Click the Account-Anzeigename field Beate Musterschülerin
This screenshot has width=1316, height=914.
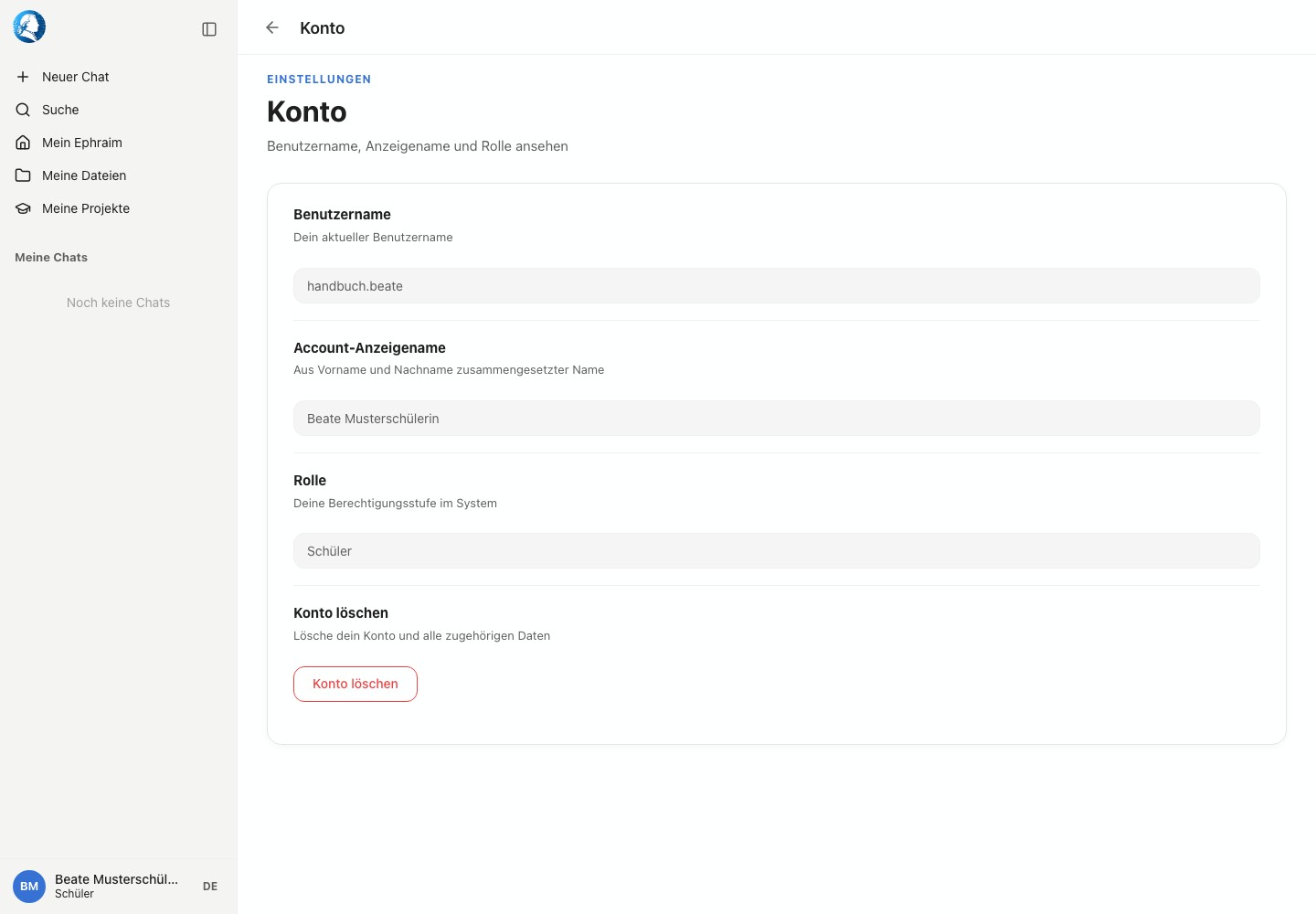tap(777, 419)
